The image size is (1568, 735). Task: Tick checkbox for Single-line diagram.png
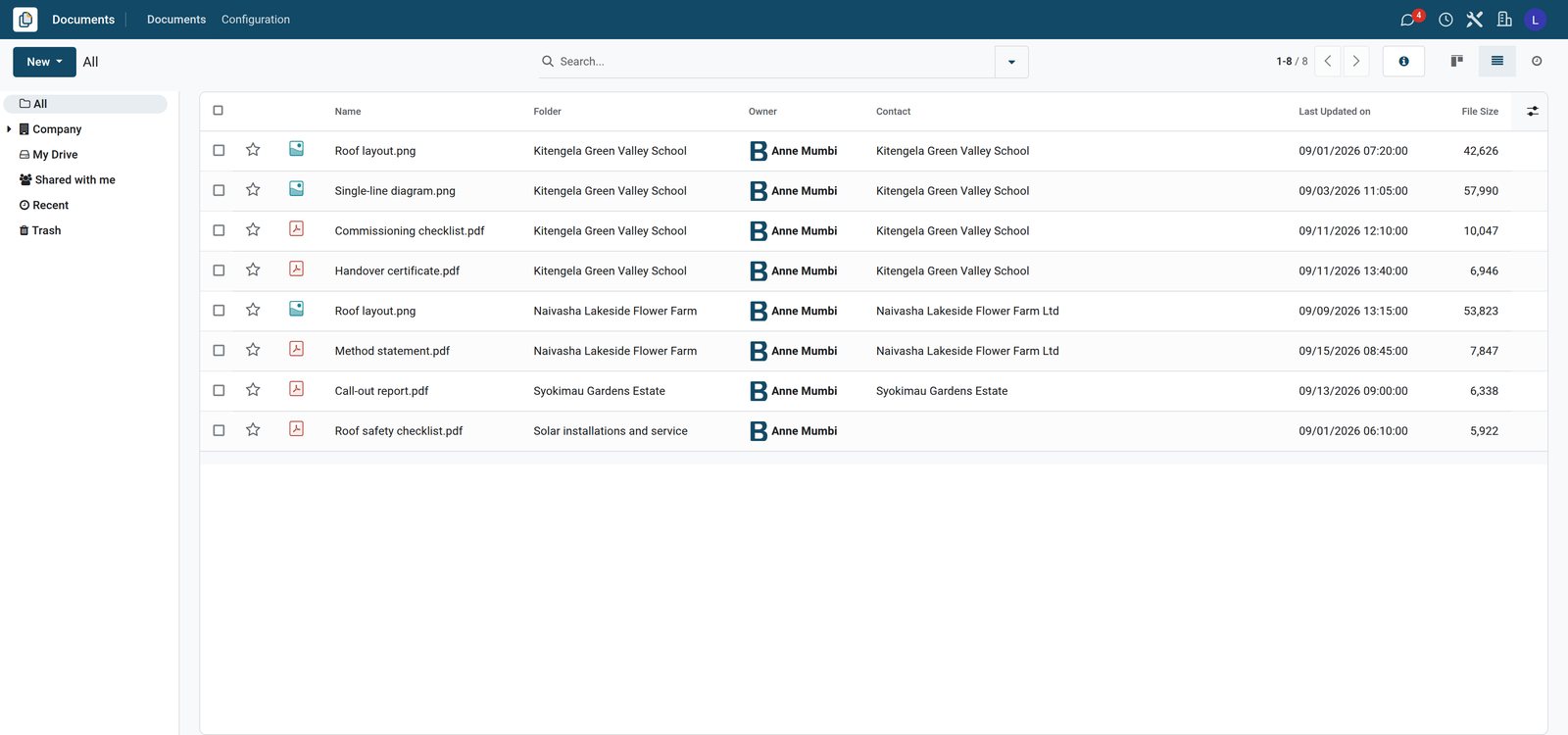[219, 190]
